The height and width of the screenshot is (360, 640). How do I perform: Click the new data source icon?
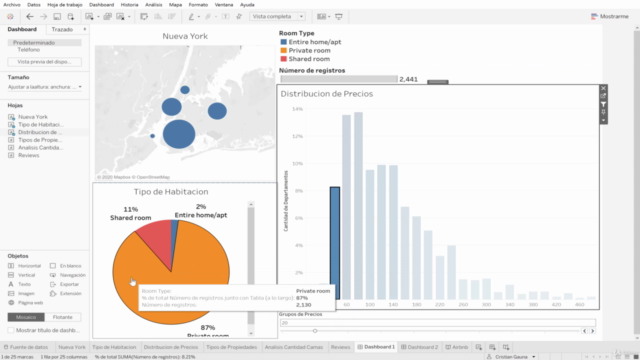click(71, 17)
